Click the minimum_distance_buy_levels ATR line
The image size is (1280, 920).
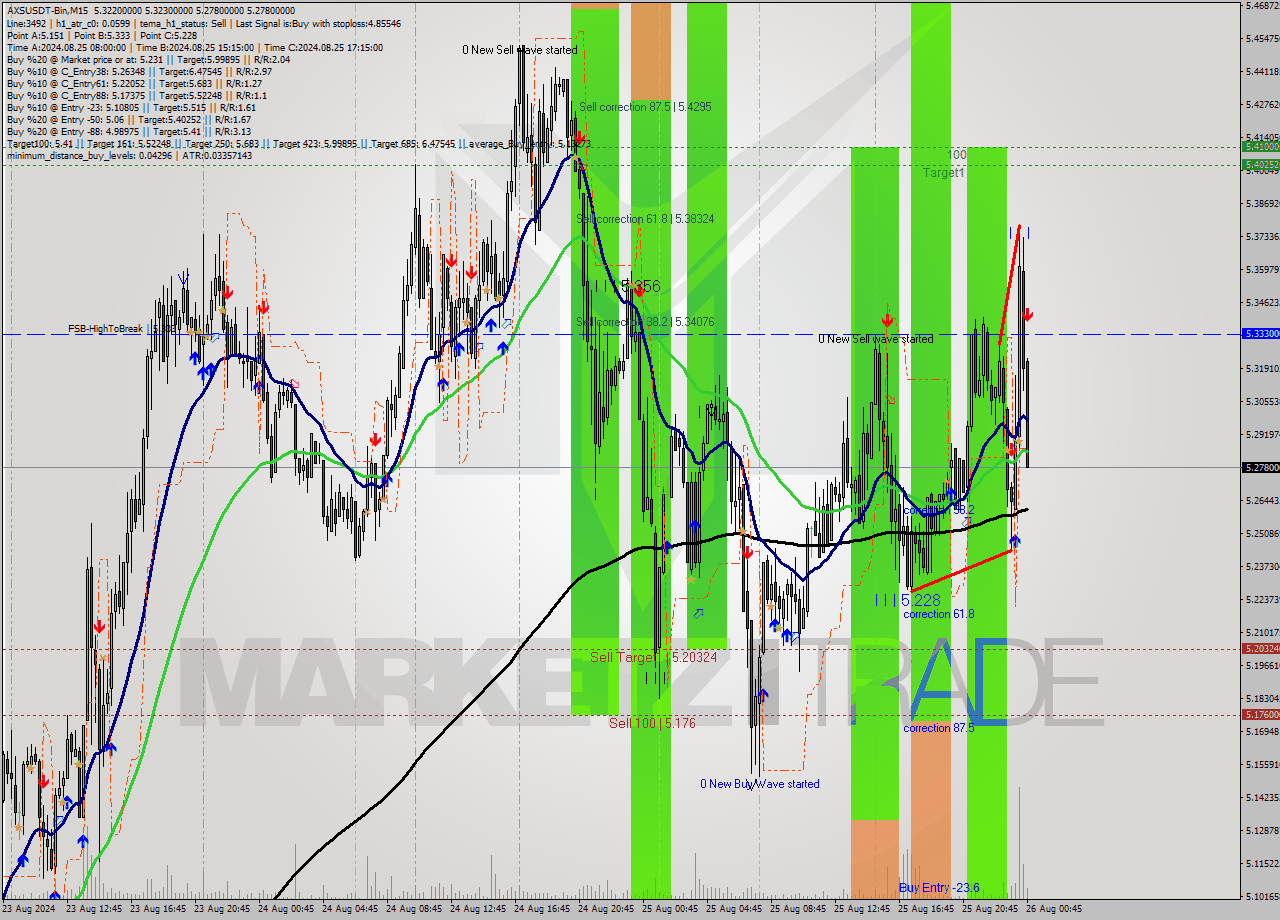pos(130,155)
